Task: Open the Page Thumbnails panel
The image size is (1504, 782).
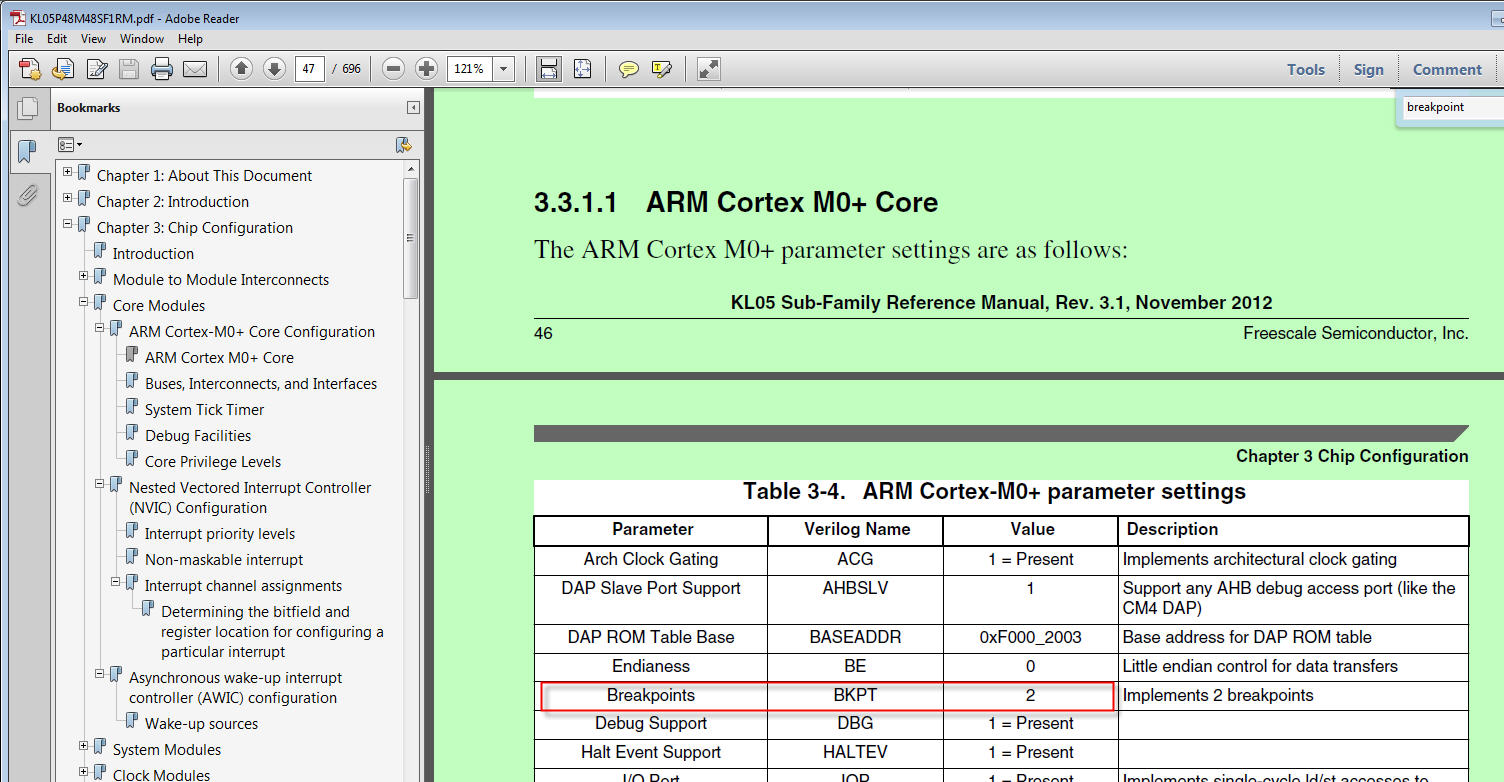Action: coord(27,108)
